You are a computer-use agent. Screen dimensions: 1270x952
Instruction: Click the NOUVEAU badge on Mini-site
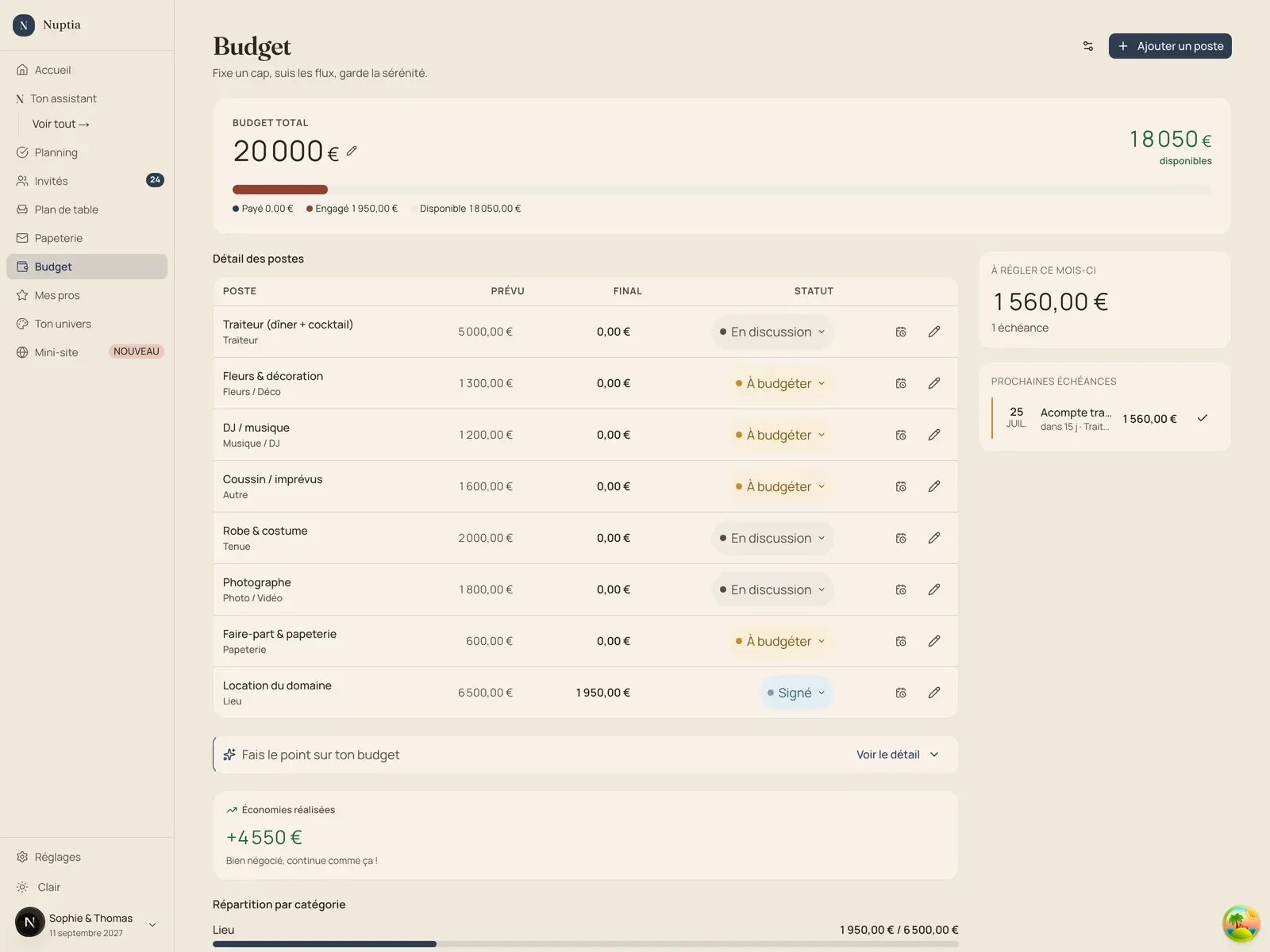(x=137, y=351)
